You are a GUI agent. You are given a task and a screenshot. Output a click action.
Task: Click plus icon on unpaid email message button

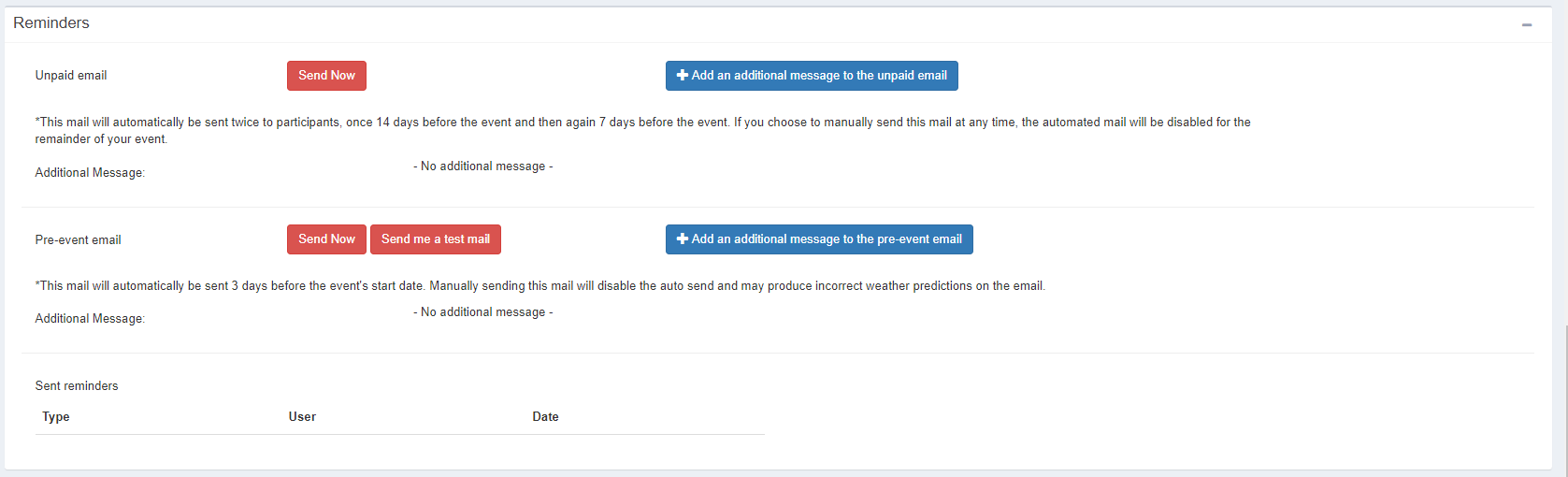(683, 76)
